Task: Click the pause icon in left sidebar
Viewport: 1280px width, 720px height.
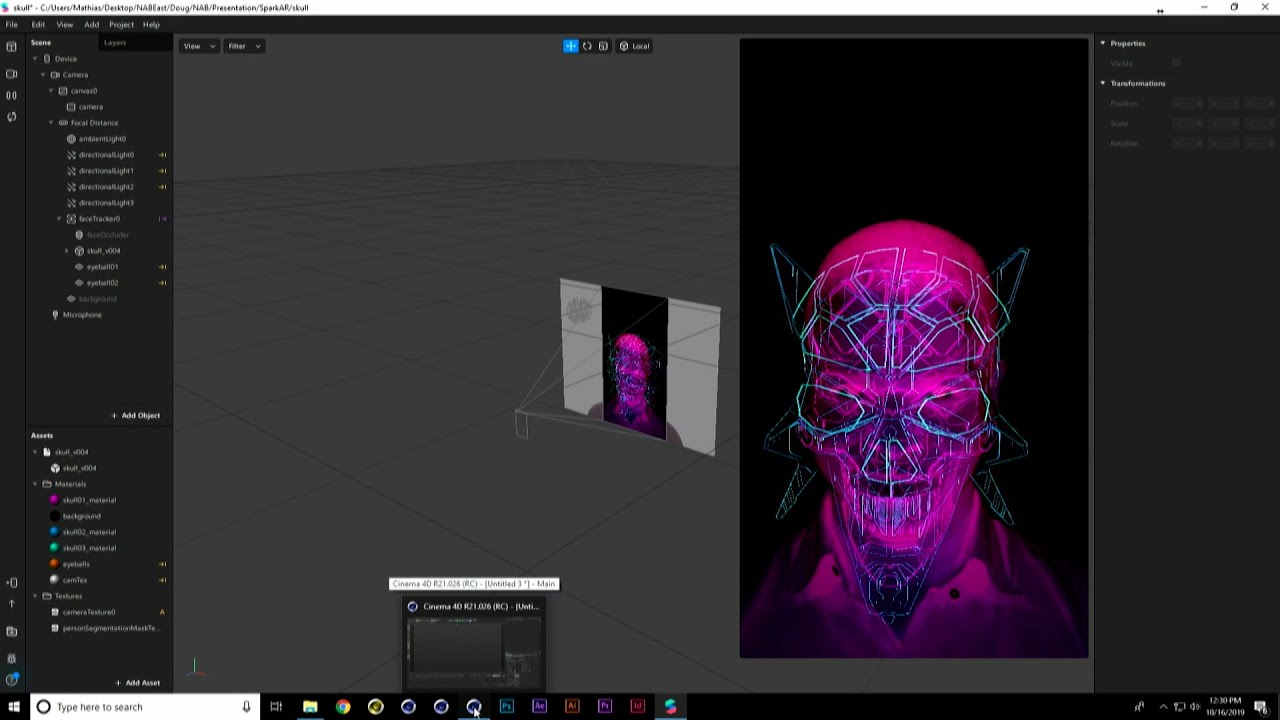Action: [x=12, y=95]
